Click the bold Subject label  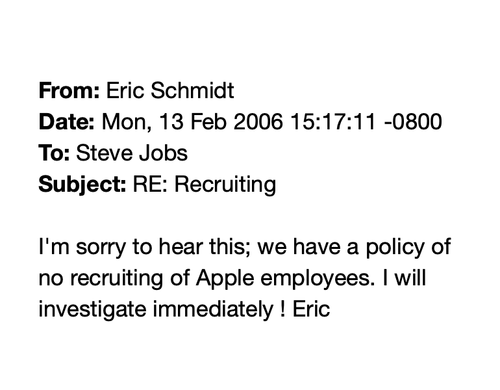(x=83, y=185)
